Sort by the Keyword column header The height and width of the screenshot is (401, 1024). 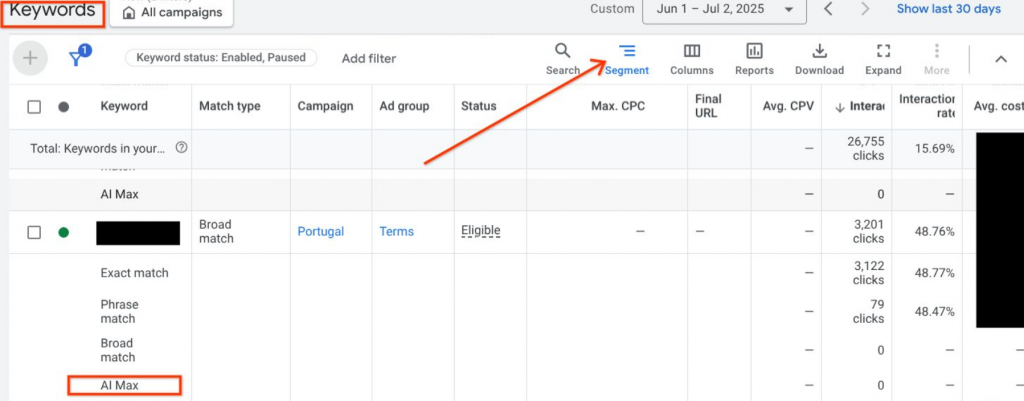(124, 107)
